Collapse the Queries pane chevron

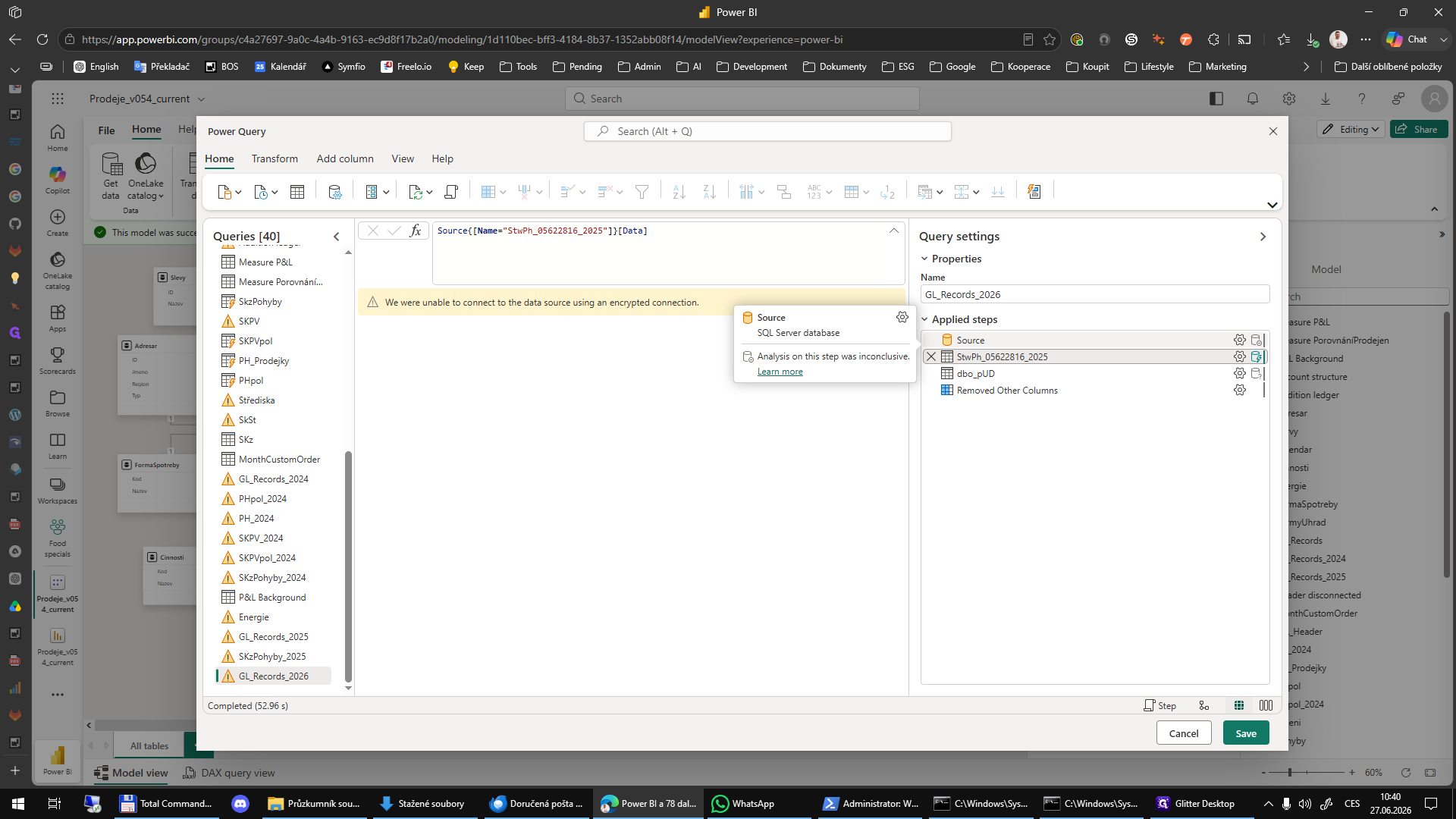tap(337, 237)
